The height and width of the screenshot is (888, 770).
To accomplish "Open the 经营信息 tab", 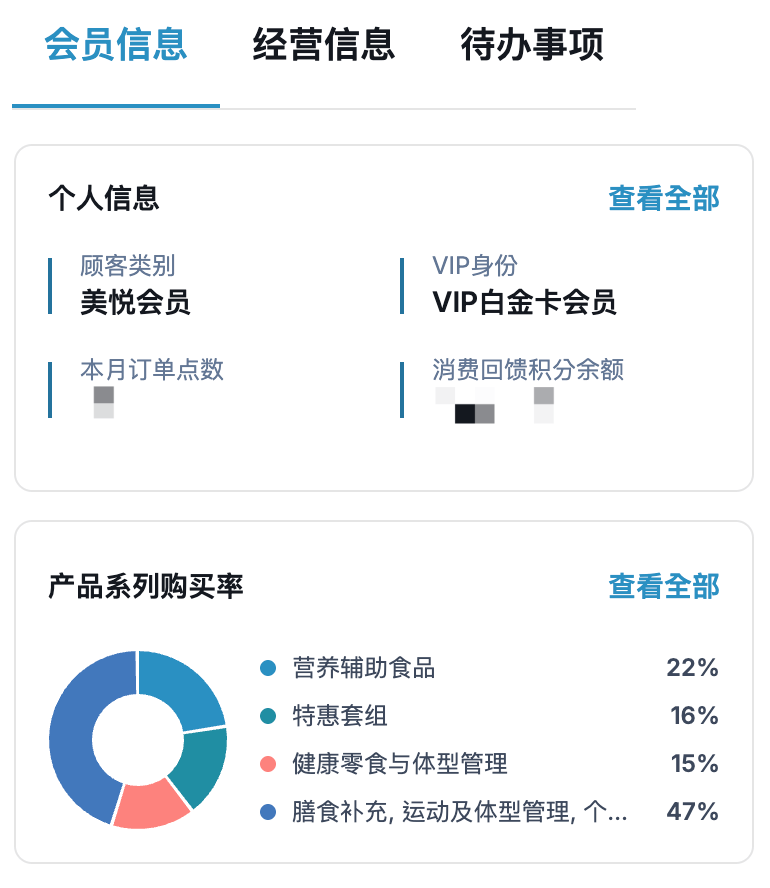I will tap(323, 45).
